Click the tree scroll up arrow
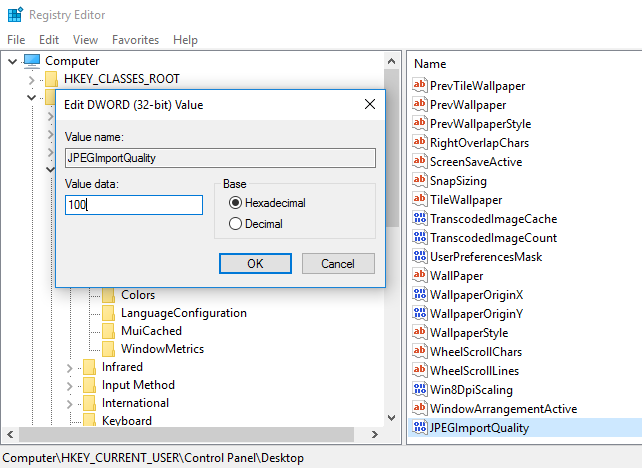 tap(391, 61)
